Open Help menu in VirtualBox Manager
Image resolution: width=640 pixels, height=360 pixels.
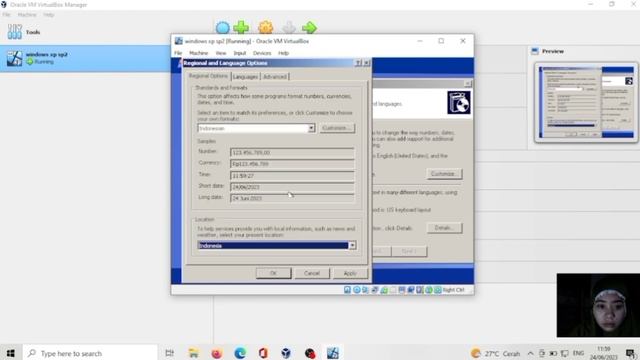pyautogui.click(x=49, y=15)
